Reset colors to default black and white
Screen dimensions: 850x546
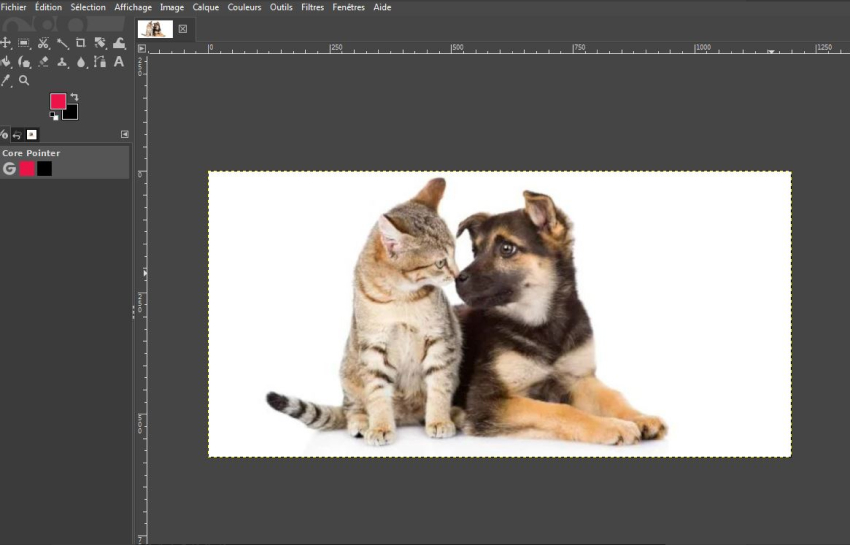coord(54,116)
